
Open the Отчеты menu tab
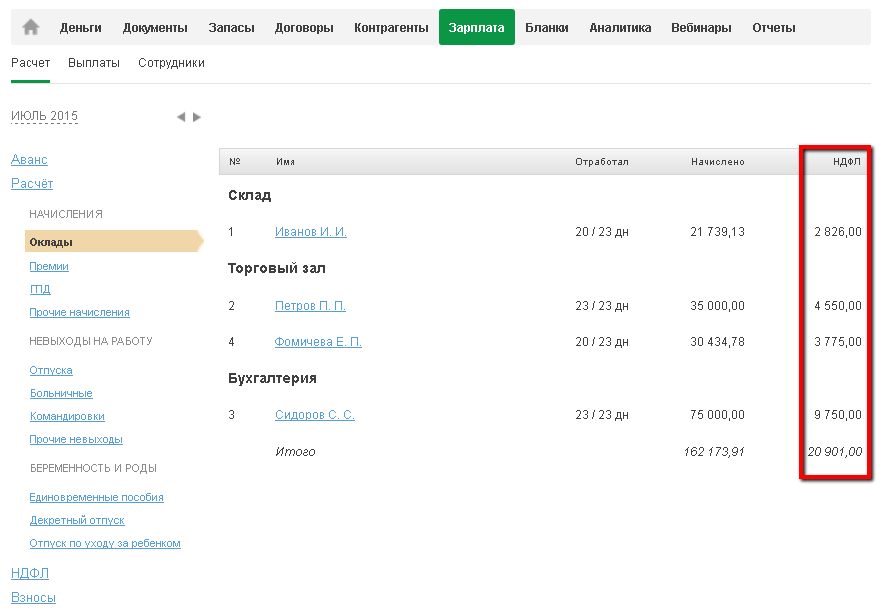click(x=773, y=28)
